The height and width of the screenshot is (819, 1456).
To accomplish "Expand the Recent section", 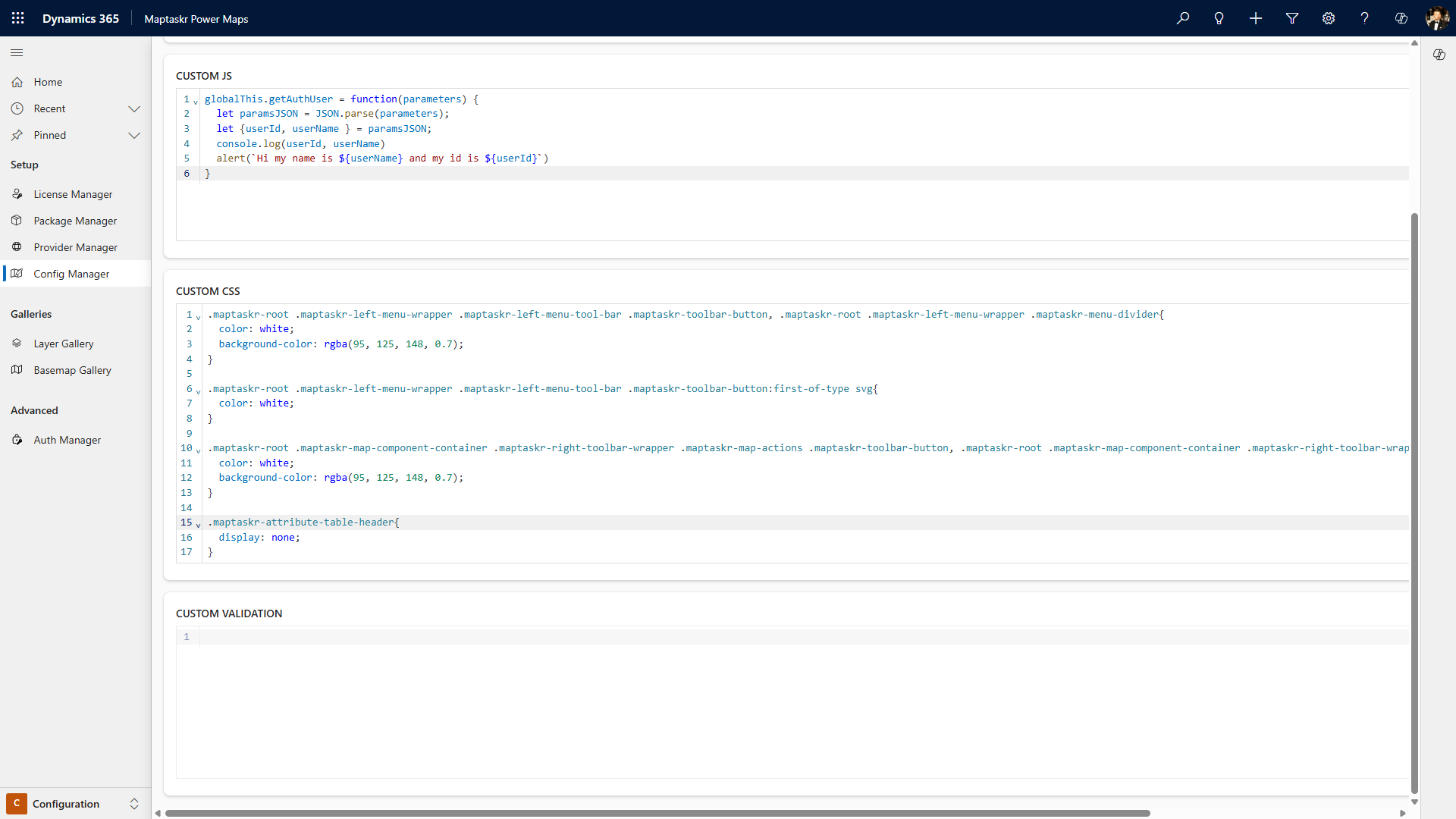I will [x=134, y=108].
